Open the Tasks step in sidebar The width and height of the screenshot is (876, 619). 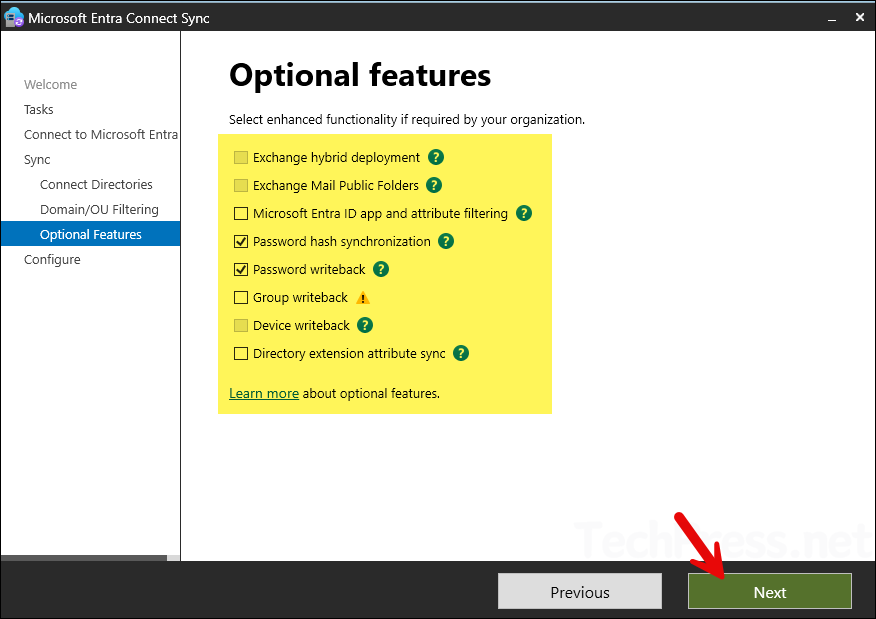39,109
